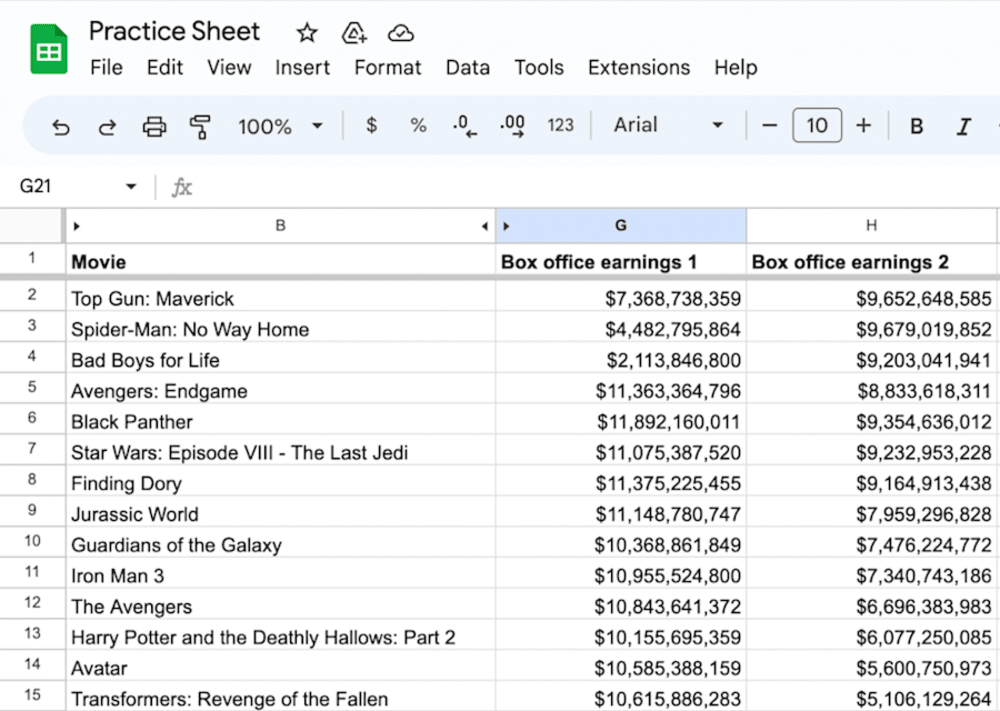Select the Black Panther cell
Viewport: 1000px width, 711px height.
281,421
